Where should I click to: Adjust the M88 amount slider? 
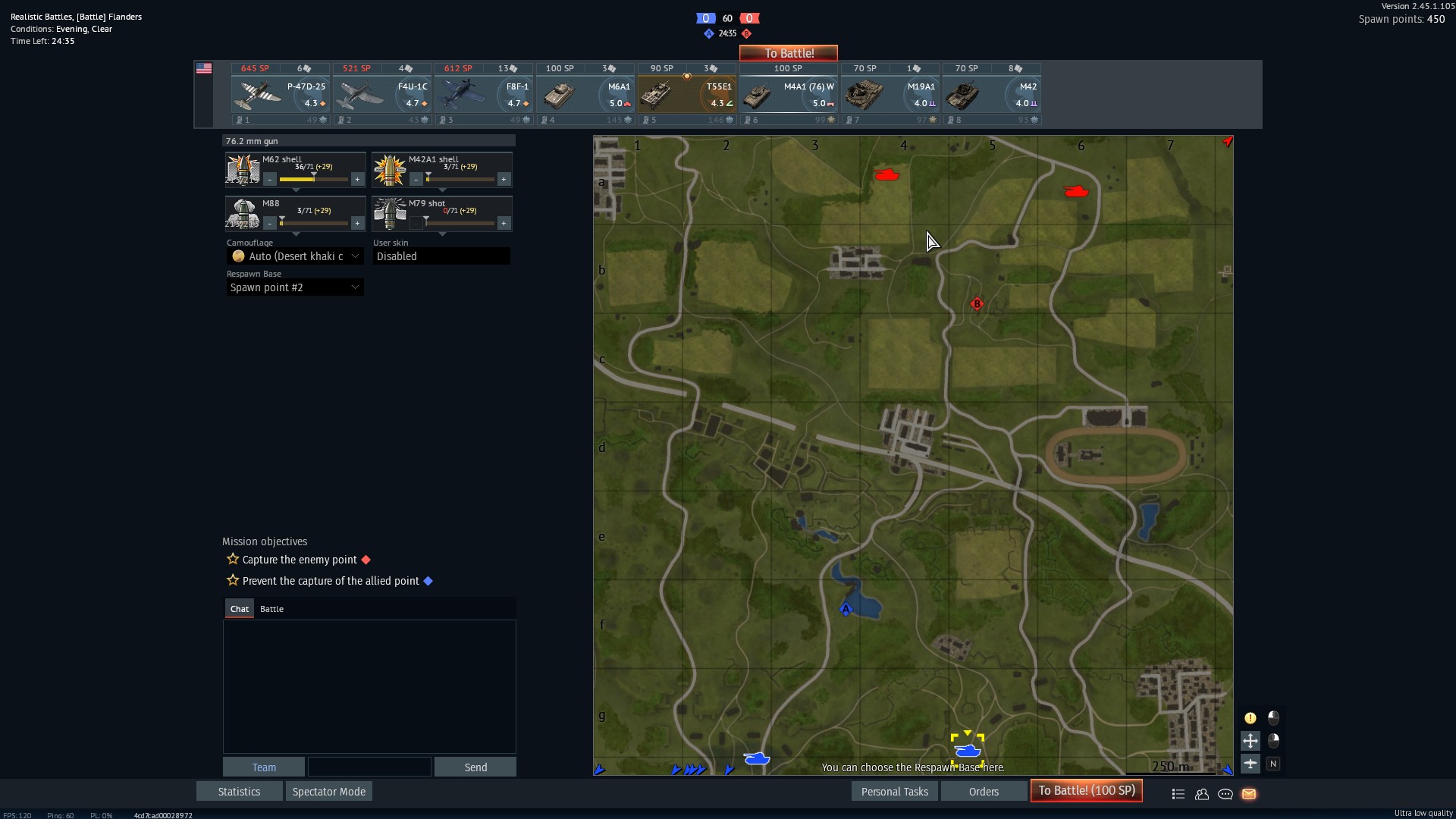[x=313, y=223]
